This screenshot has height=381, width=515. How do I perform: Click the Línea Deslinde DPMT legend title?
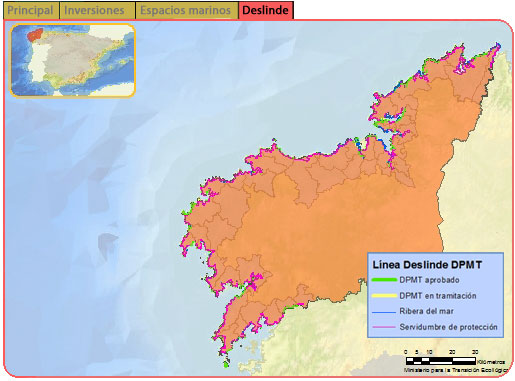(x=427, y=265)
